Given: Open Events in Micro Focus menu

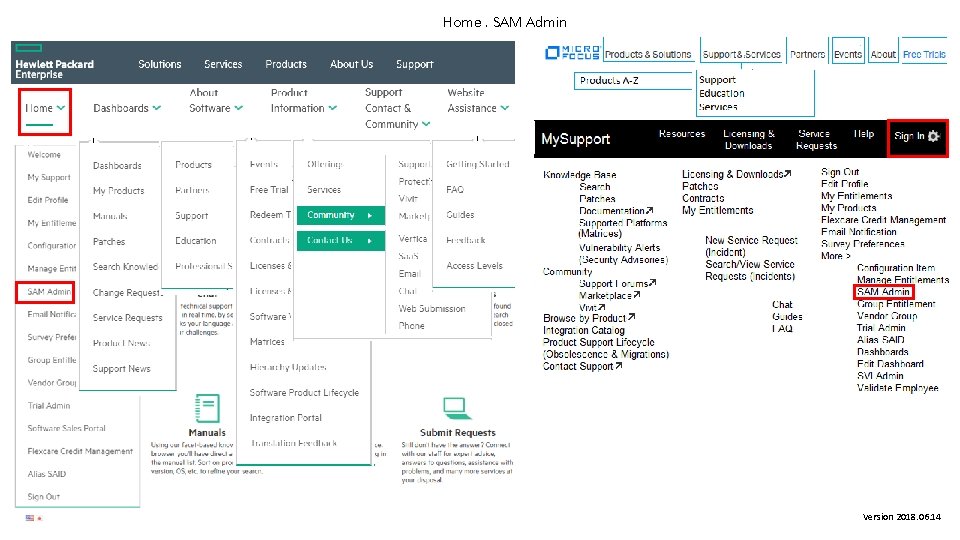Looking at the screenshot, I should (848, 54).
